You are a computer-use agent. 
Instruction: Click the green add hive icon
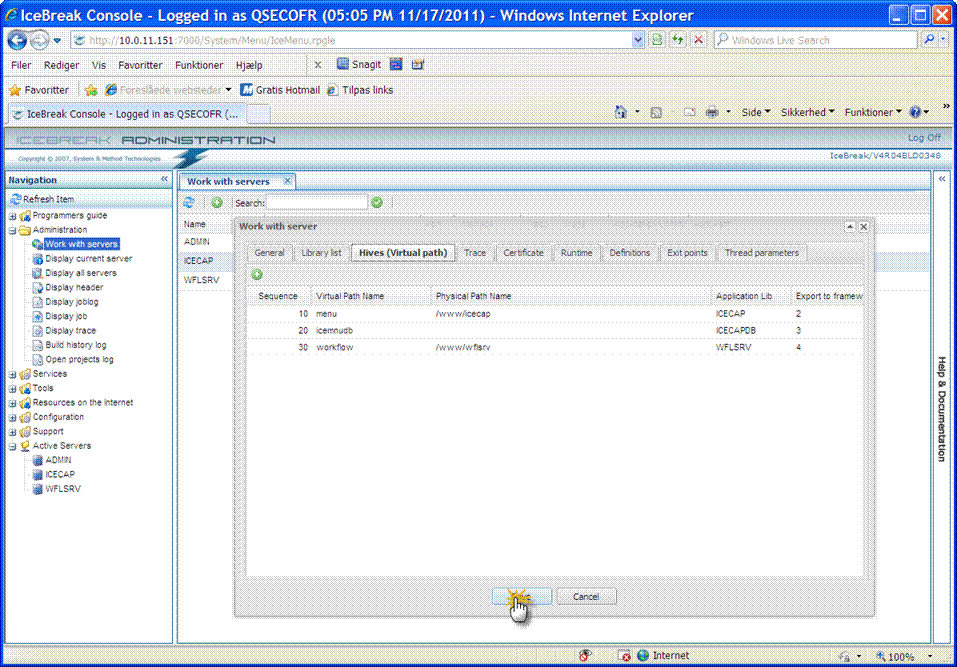pos(257,275)
